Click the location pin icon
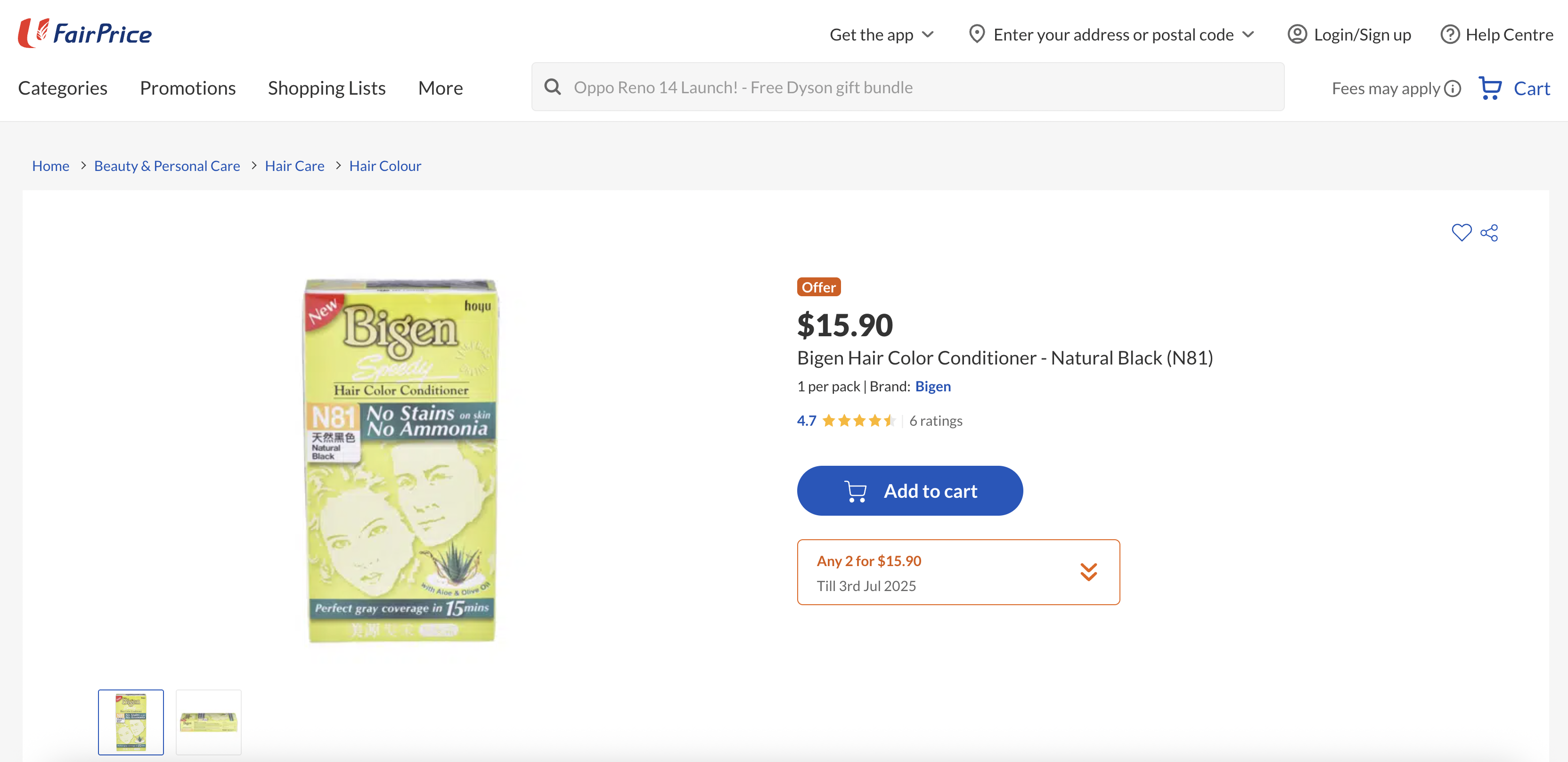Viewport: 1568px width, 762px height. click(976, 34)
